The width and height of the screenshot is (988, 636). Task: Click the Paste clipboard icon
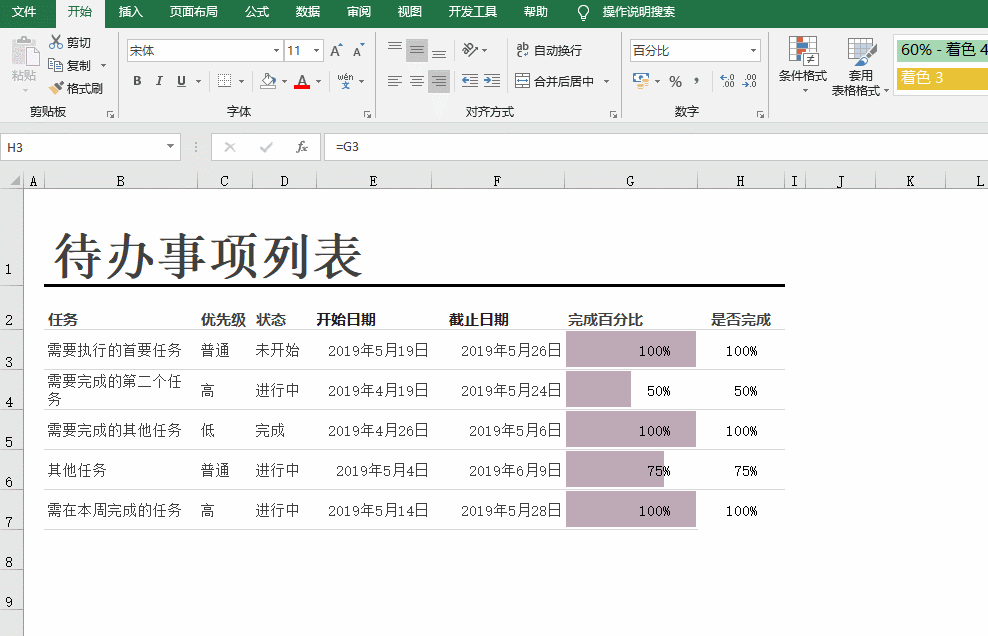[x=24, y=51]
